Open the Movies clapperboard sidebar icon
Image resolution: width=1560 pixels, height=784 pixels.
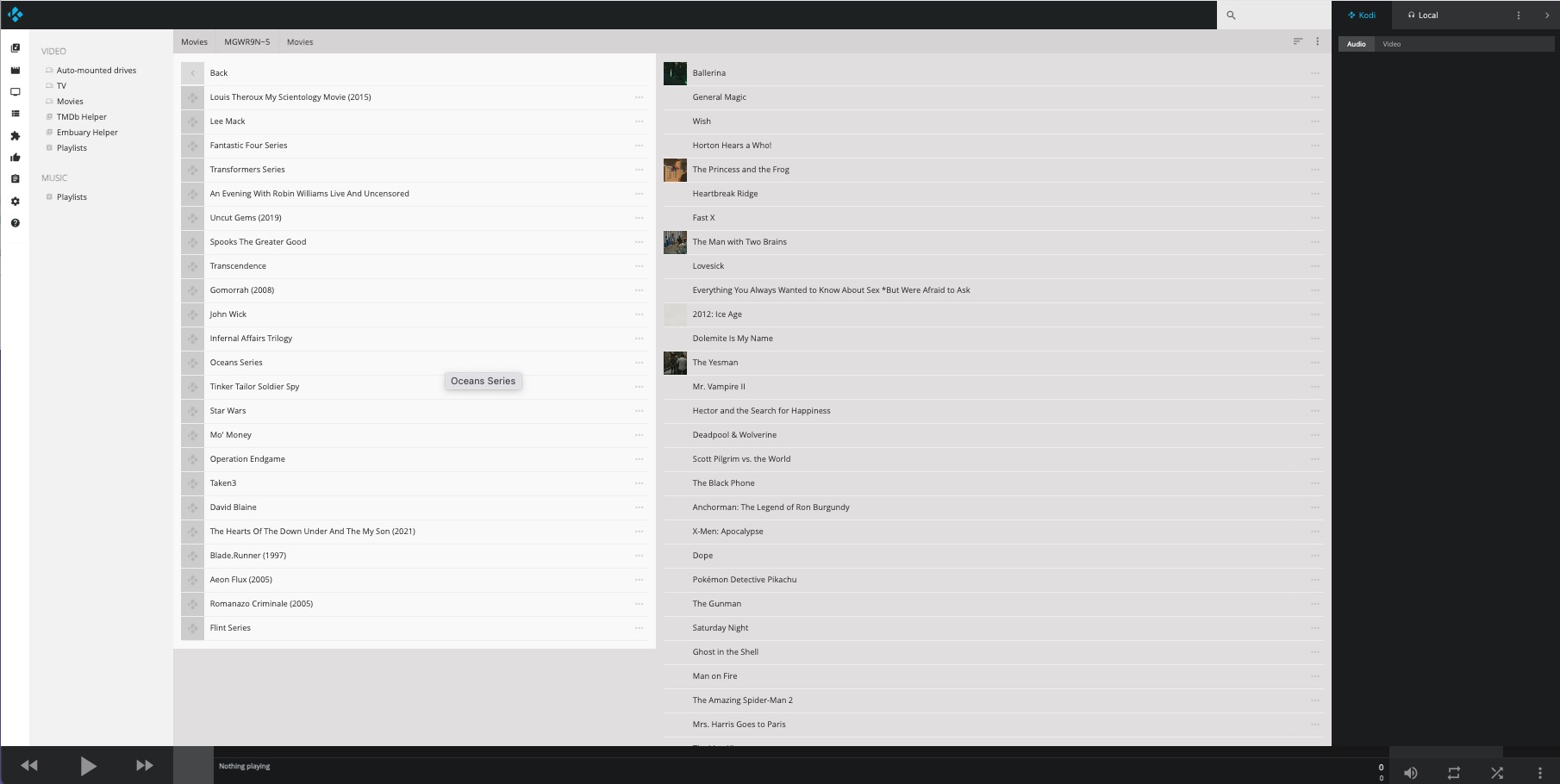pos(15,71)
